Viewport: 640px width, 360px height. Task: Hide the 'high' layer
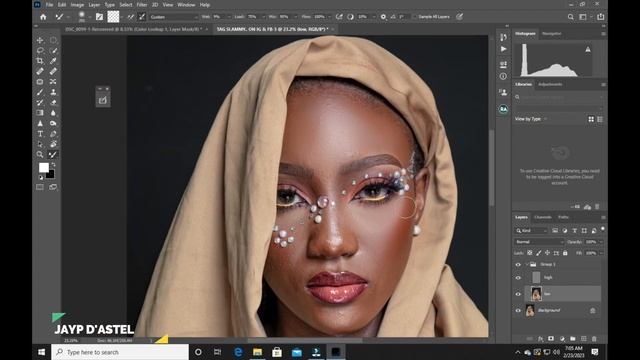point(518,278)
